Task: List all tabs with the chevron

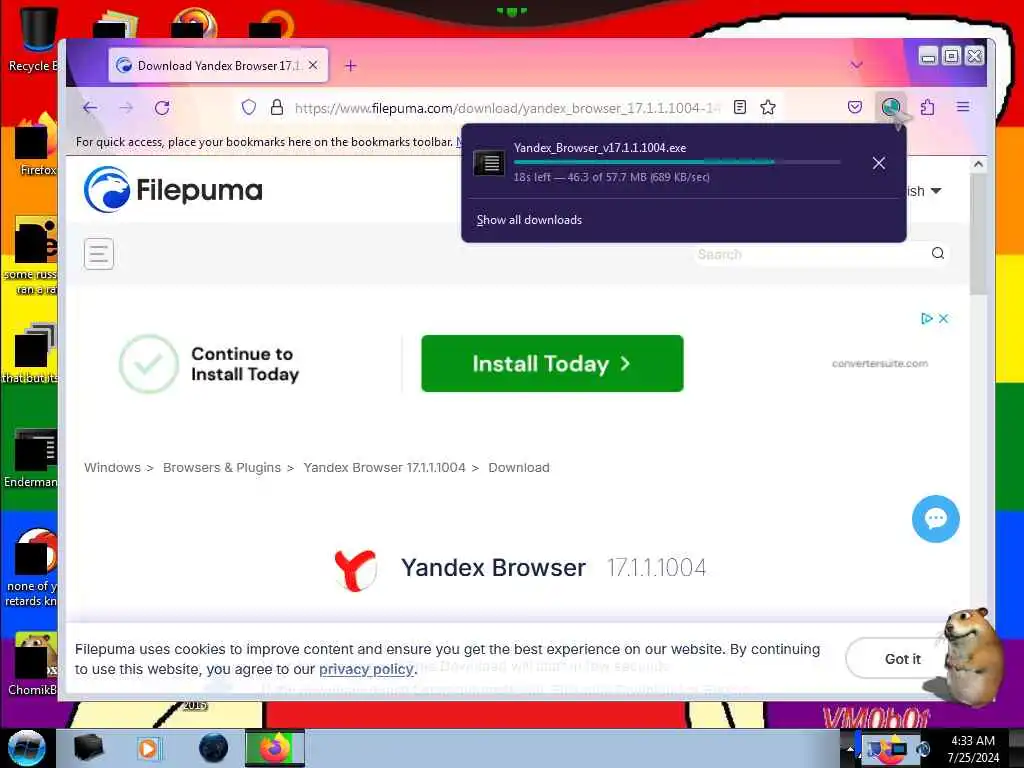Action: pos(856,65)
